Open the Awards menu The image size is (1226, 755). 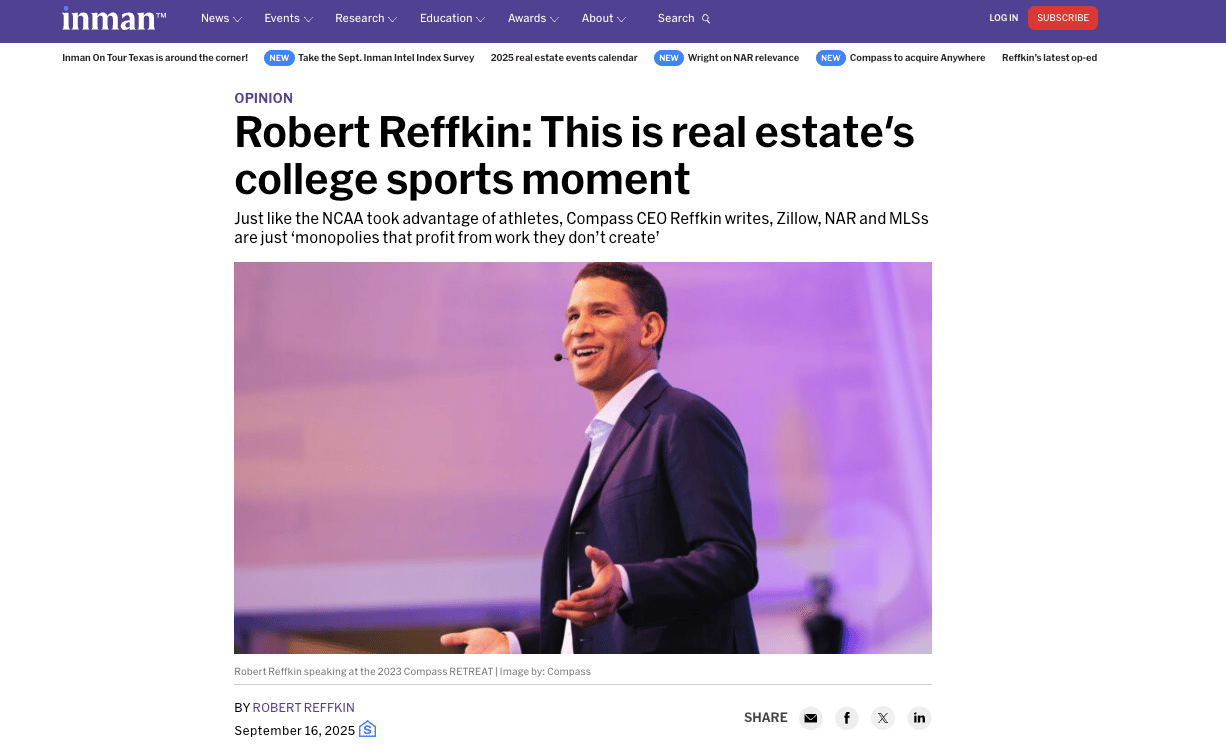pos(533,18)
